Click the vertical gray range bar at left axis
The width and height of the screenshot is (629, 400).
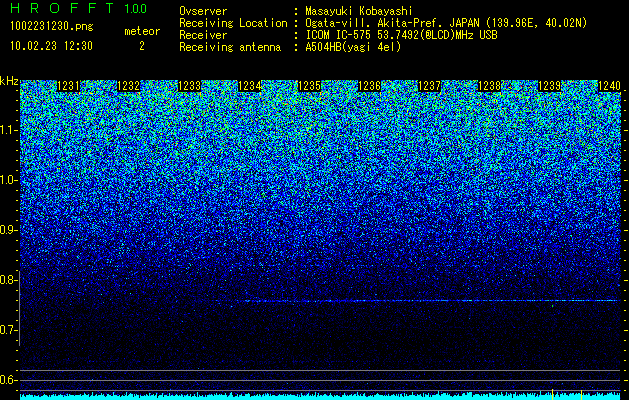(x=20, y=308)
